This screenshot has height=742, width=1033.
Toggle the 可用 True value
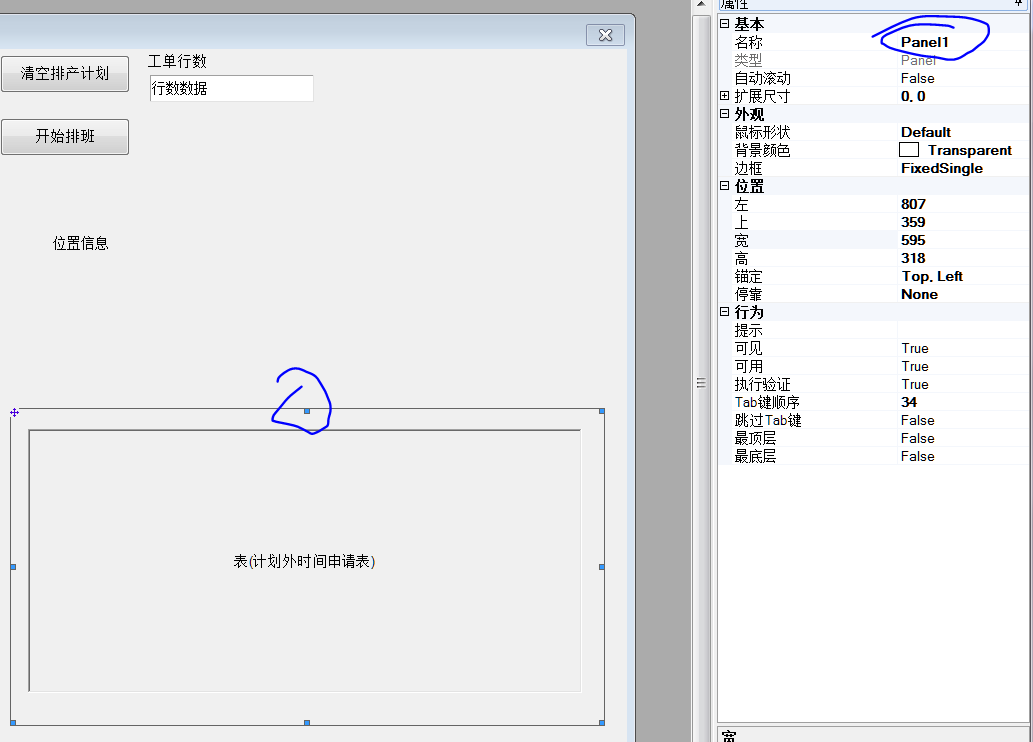coord(914,366)
